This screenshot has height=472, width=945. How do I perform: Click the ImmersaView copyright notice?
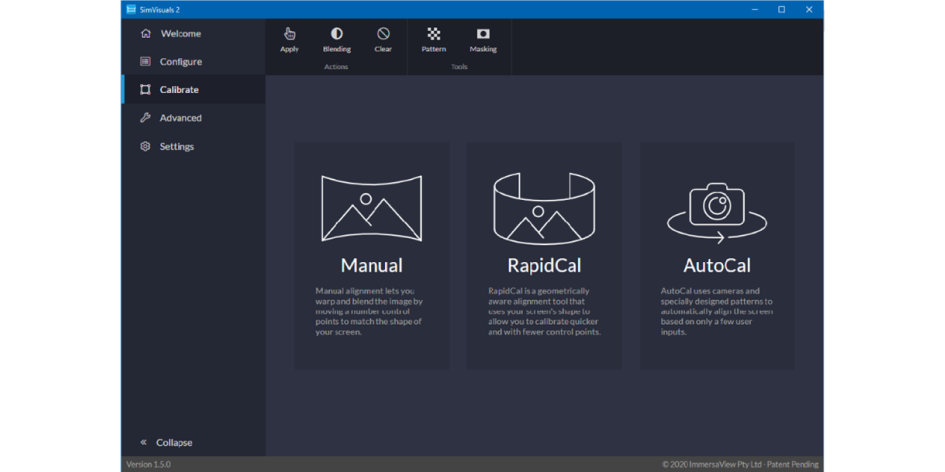[740, 464]
